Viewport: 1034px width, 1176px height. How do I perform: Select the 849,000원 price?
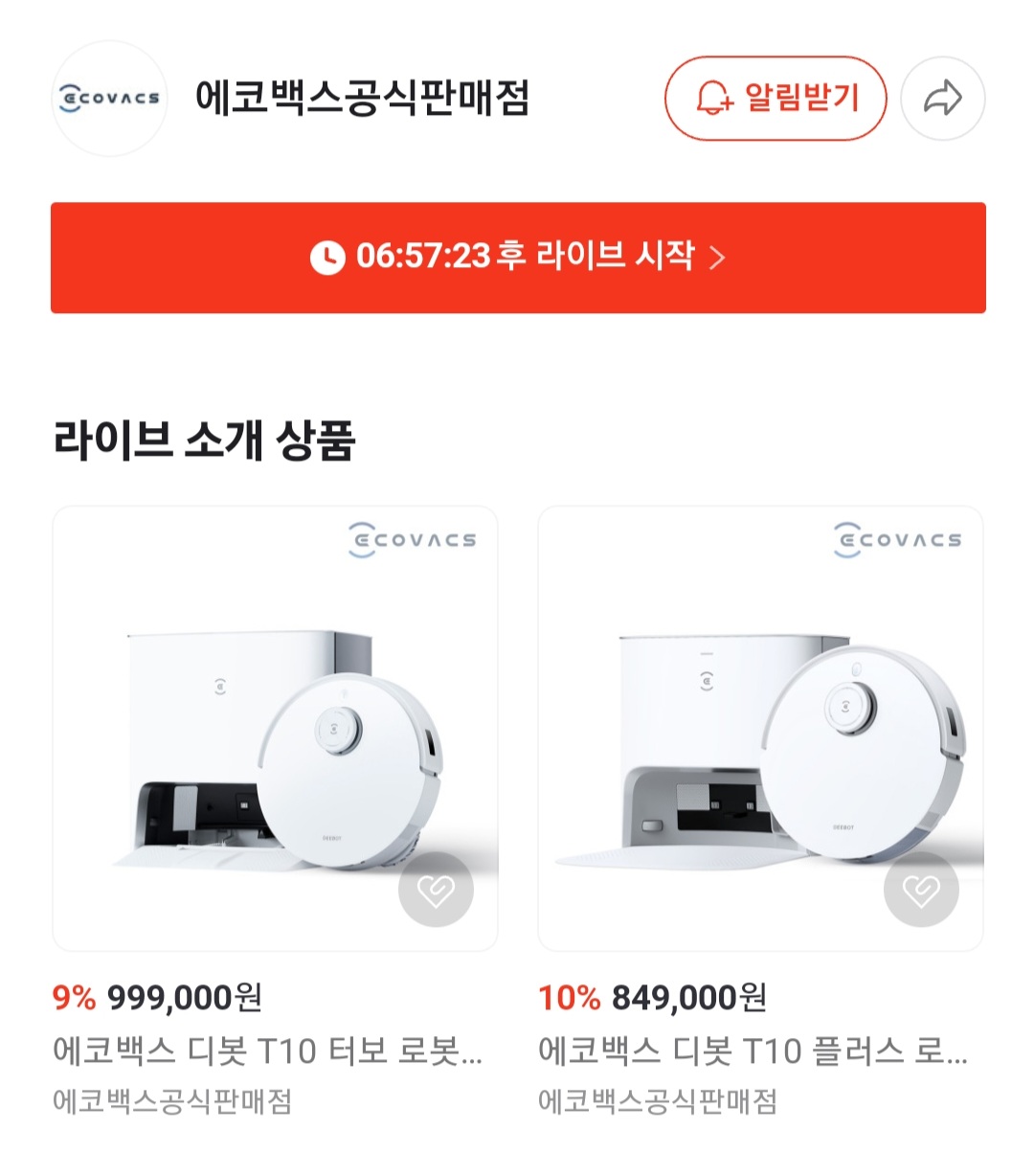[688, 998]
